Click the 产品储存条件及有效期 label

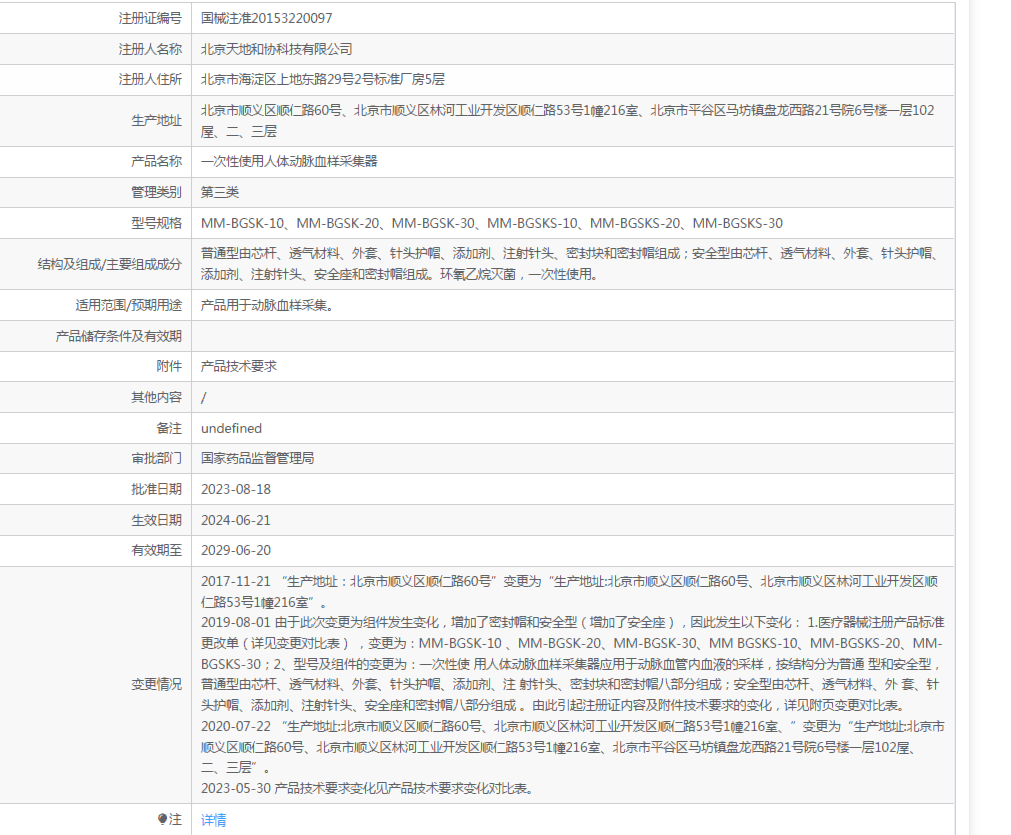(x=119, y=336)
